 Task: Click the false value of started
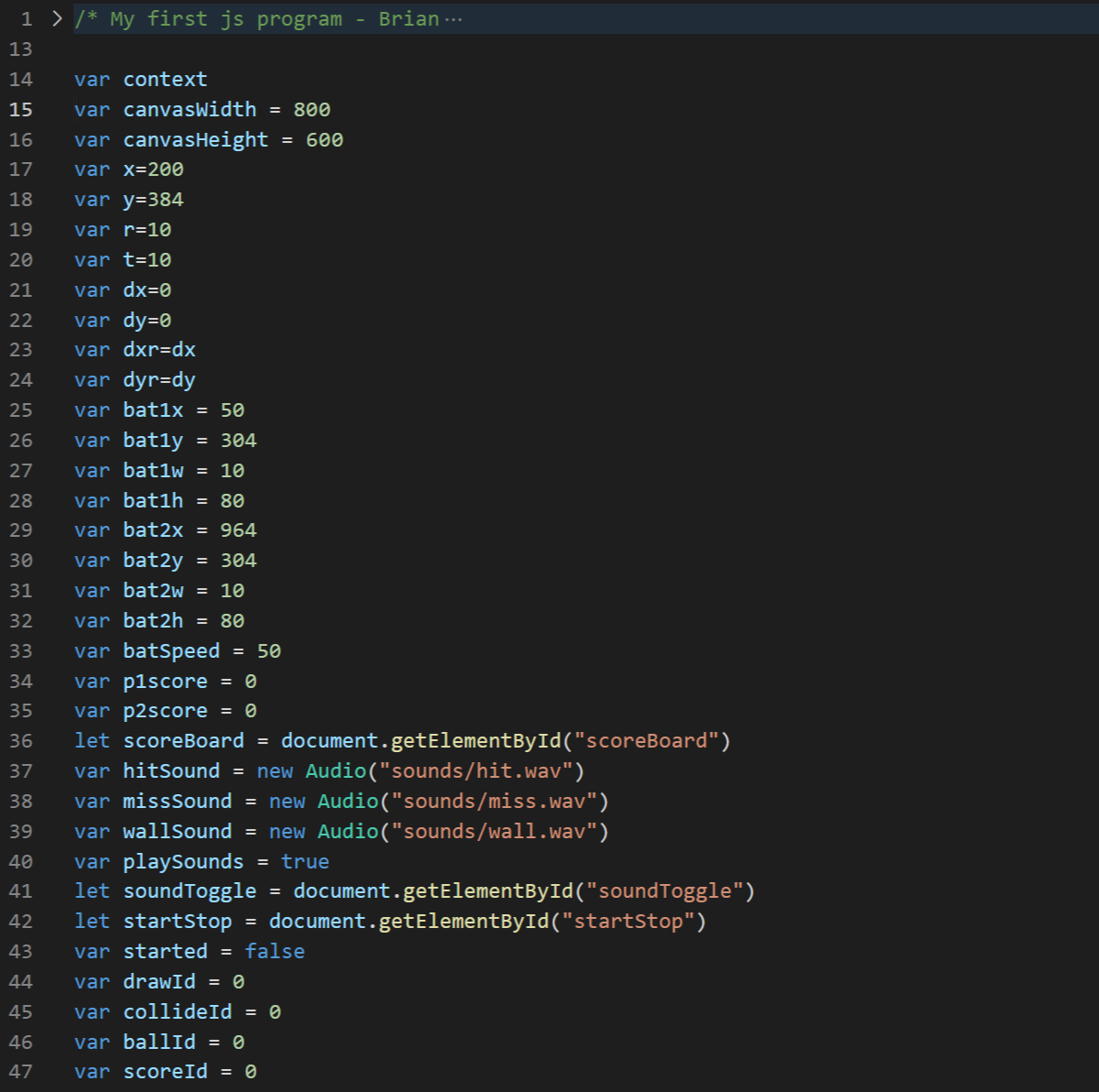pos(275,952)
